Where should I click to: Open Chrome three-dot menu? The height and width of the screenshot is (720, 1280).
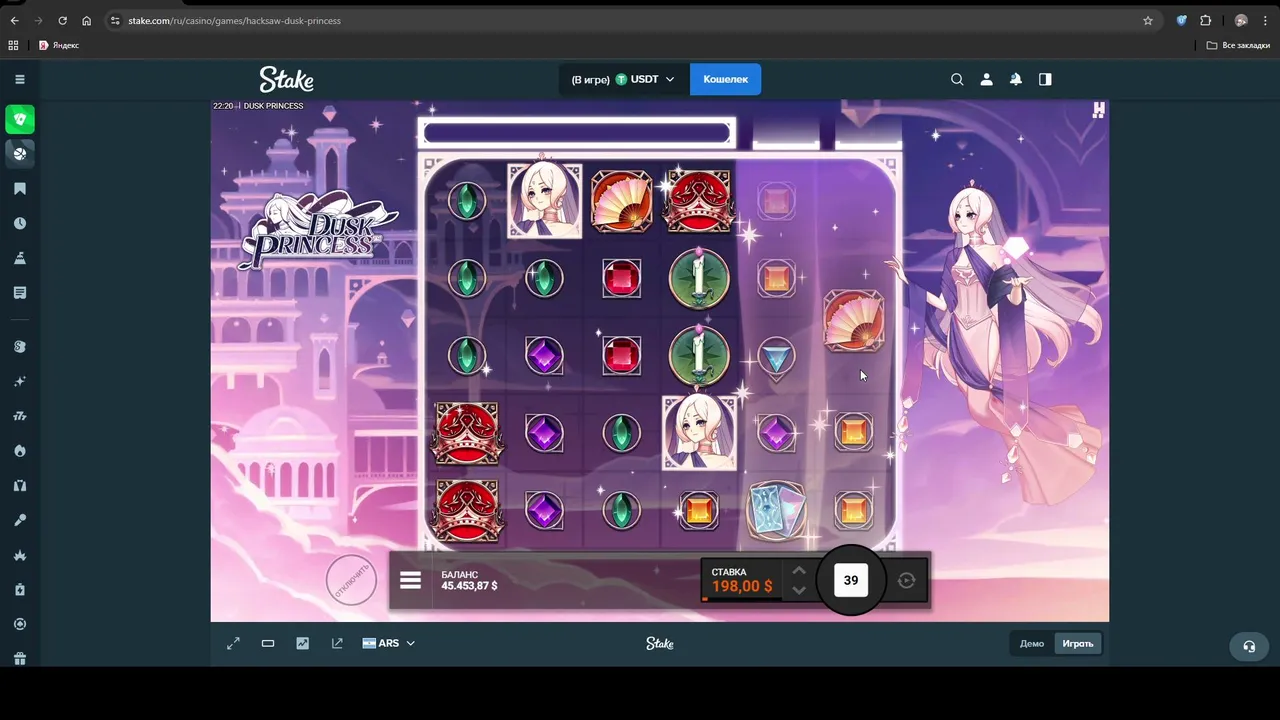tap(1265, 20)
